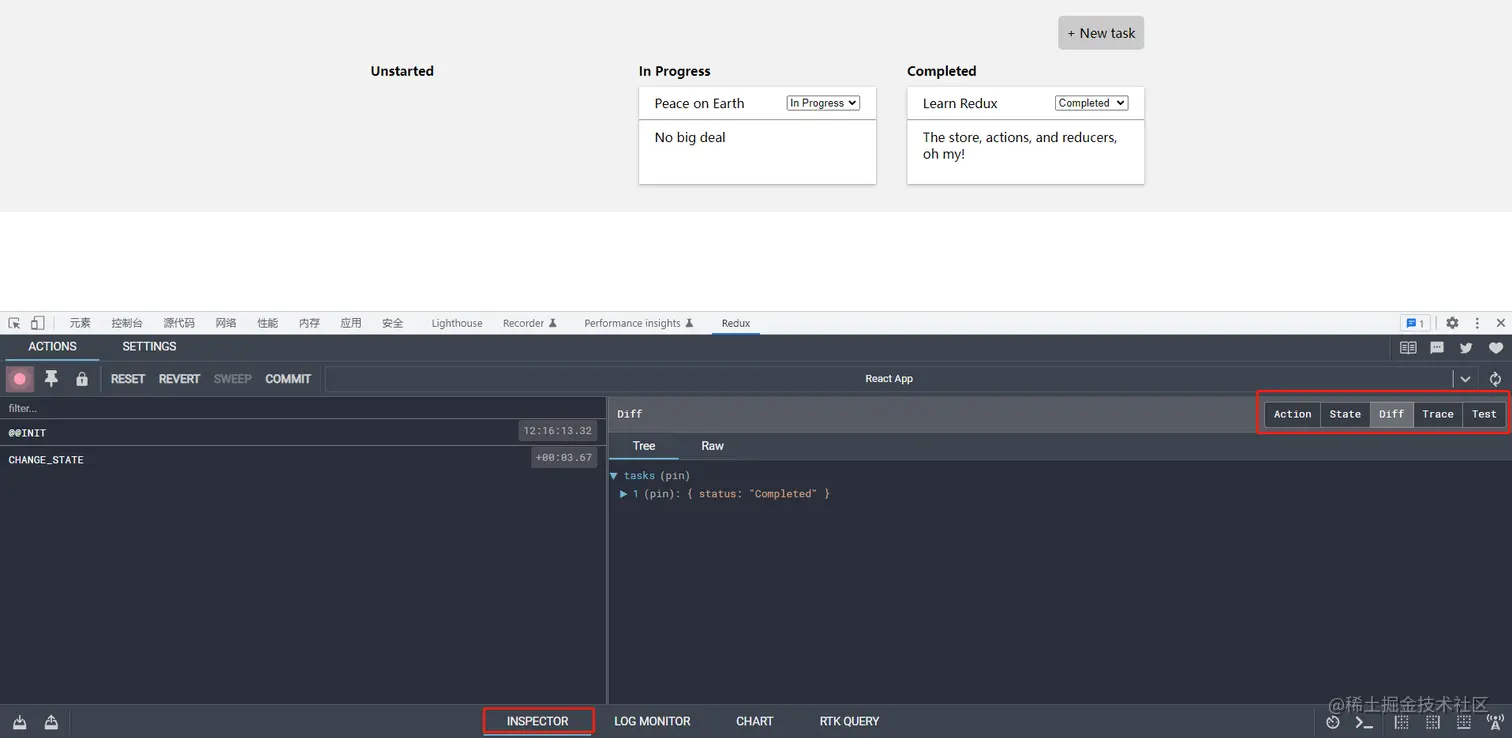Toggle the lock changes icon

pos(82,379)
